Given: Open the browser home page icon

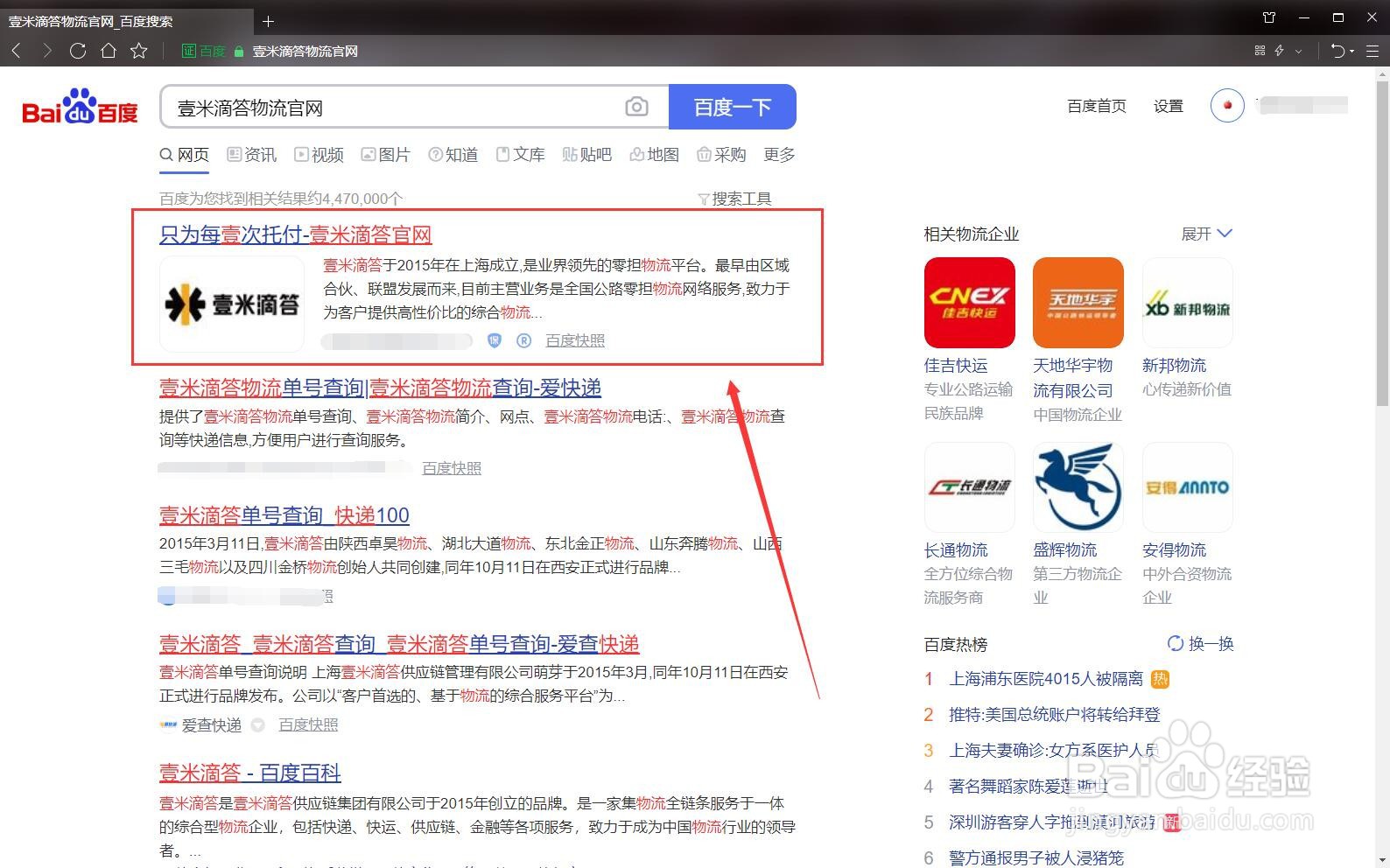Looking at the screenshot, I should pyautogui.click(x=109, y=51).
